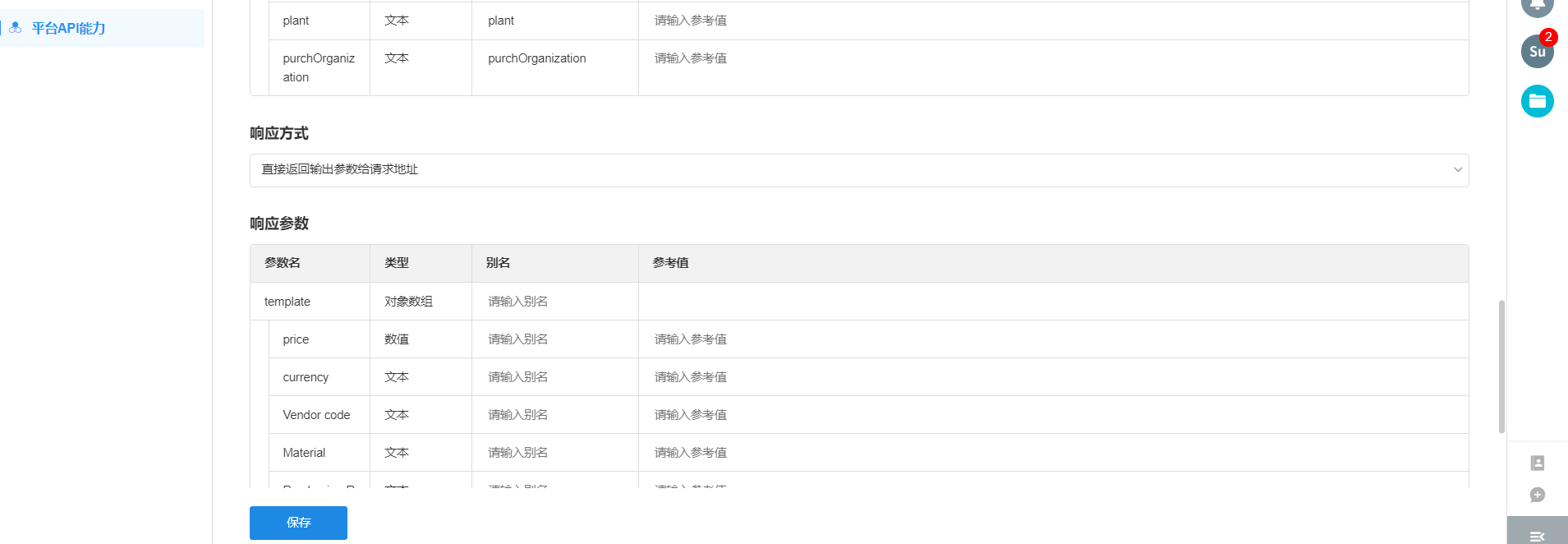
Task: Click the hexagon icon beside 平台API能力
Action: click(x=16, y=28)
